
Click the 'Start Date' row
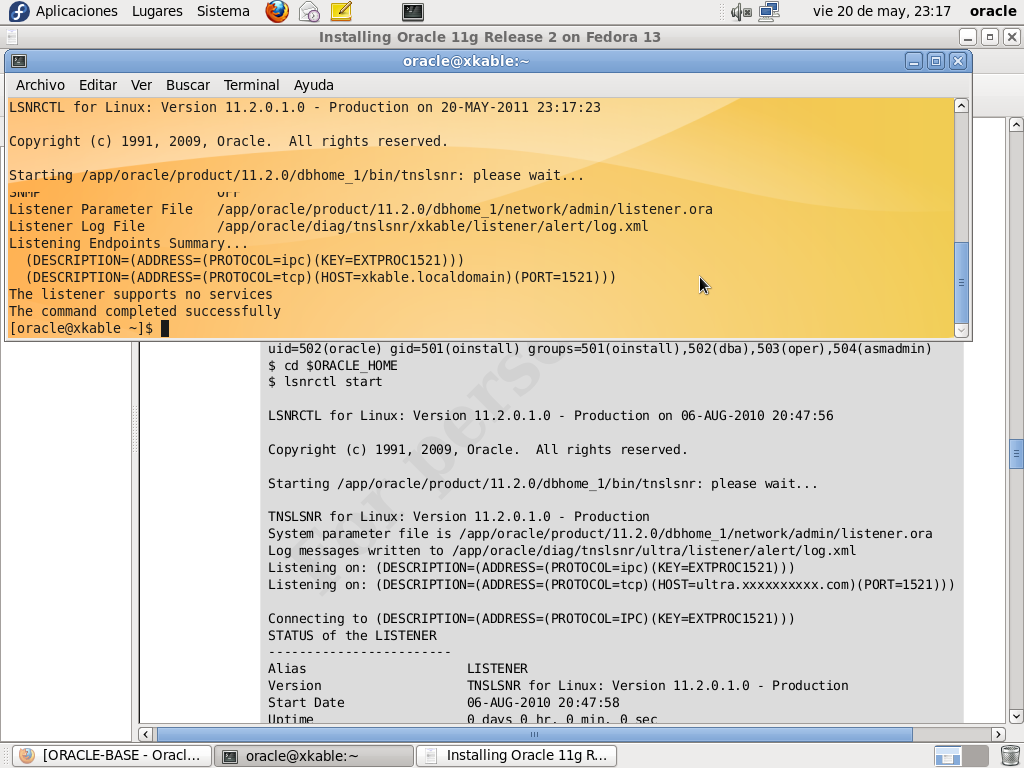tap(443, 703)
